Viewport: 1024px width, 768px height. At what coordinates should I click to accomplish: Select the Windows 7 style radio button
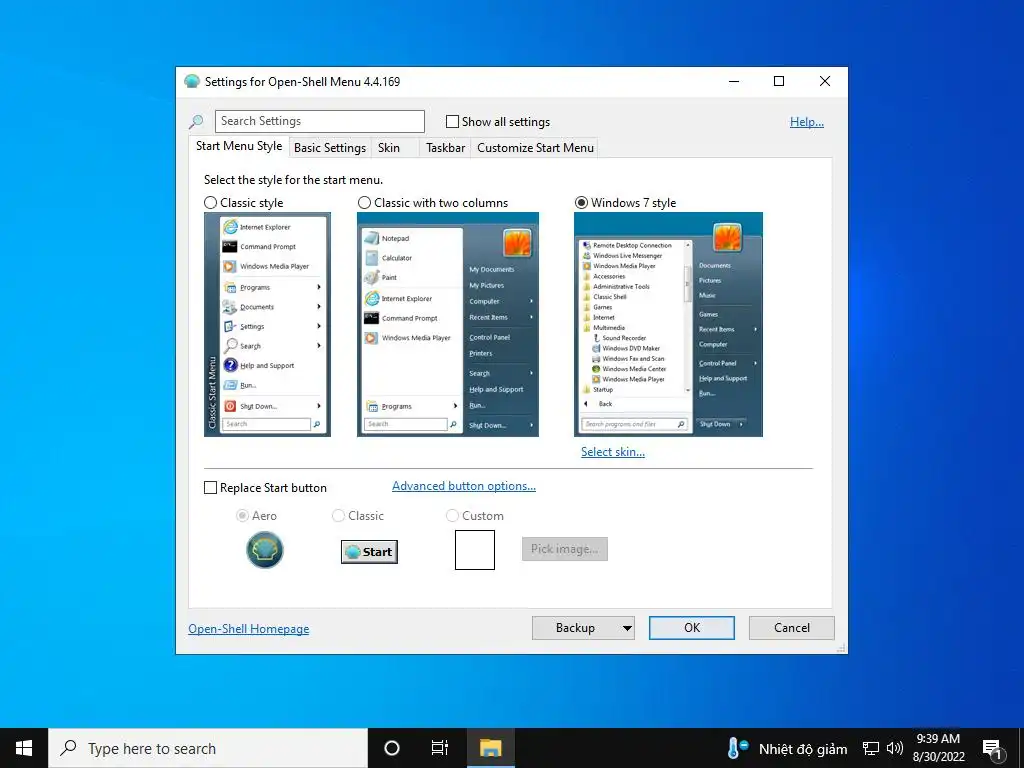click(x=581, y=203)
